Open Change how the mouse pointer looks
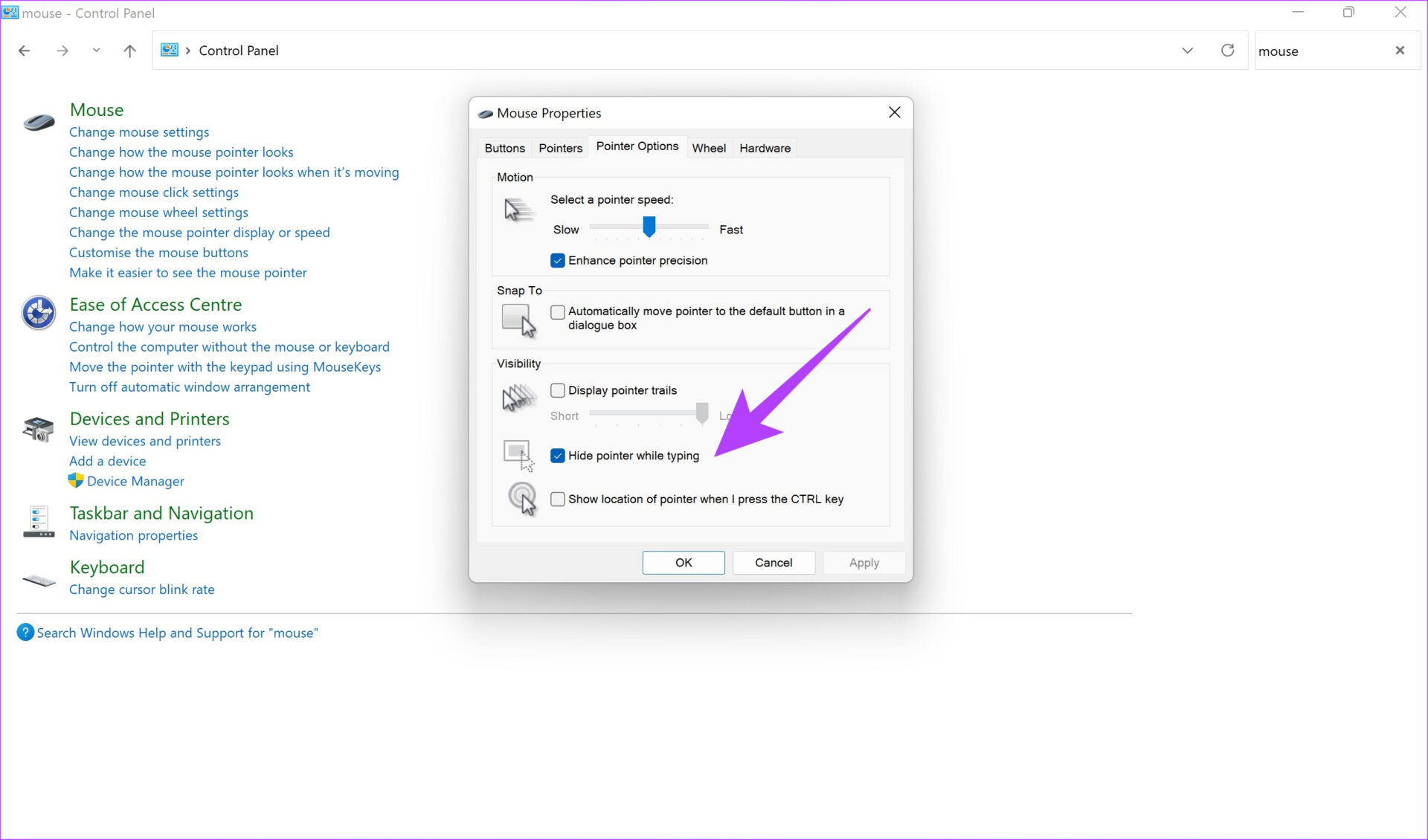The height and width of the screenshot is (840, 1428). (181, 152)
